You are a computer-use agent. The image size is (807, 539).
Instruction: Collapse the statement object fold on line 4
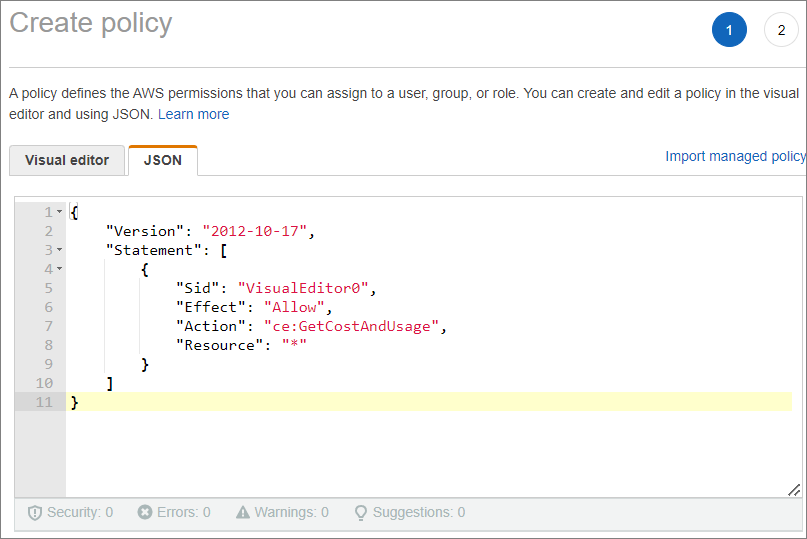60,269
